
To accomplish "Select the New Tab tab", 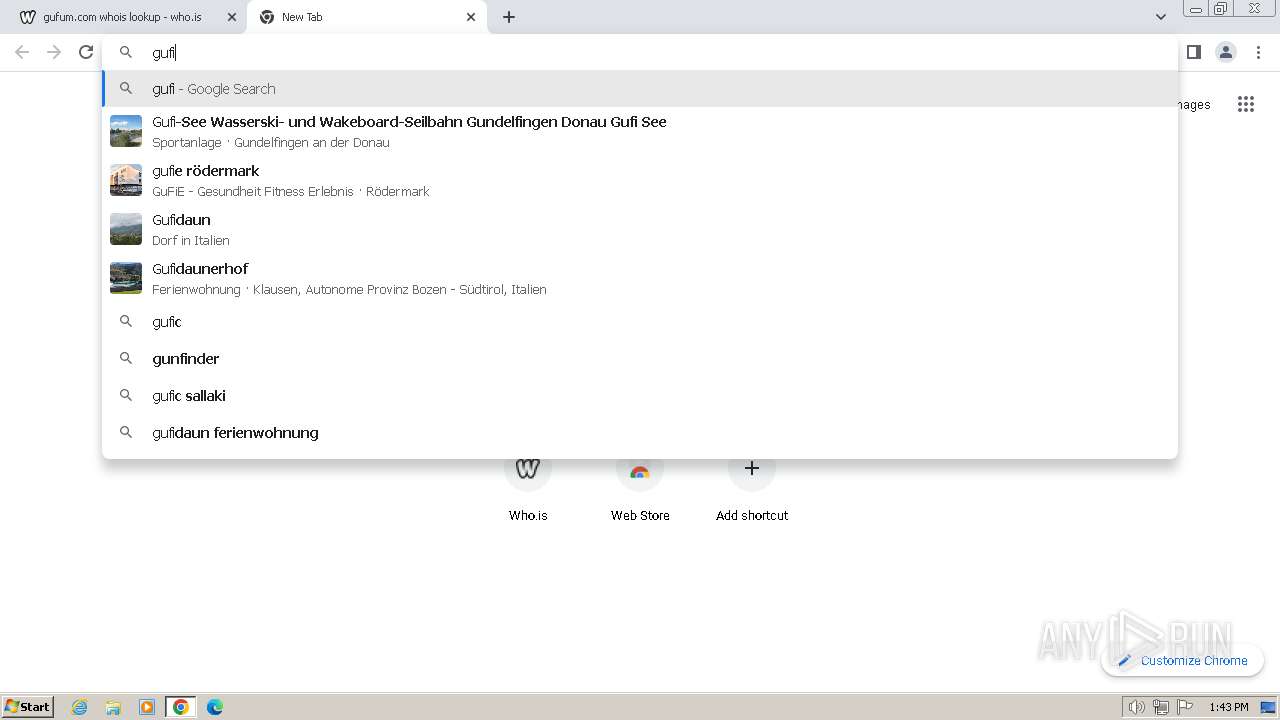I will [366, 17].
